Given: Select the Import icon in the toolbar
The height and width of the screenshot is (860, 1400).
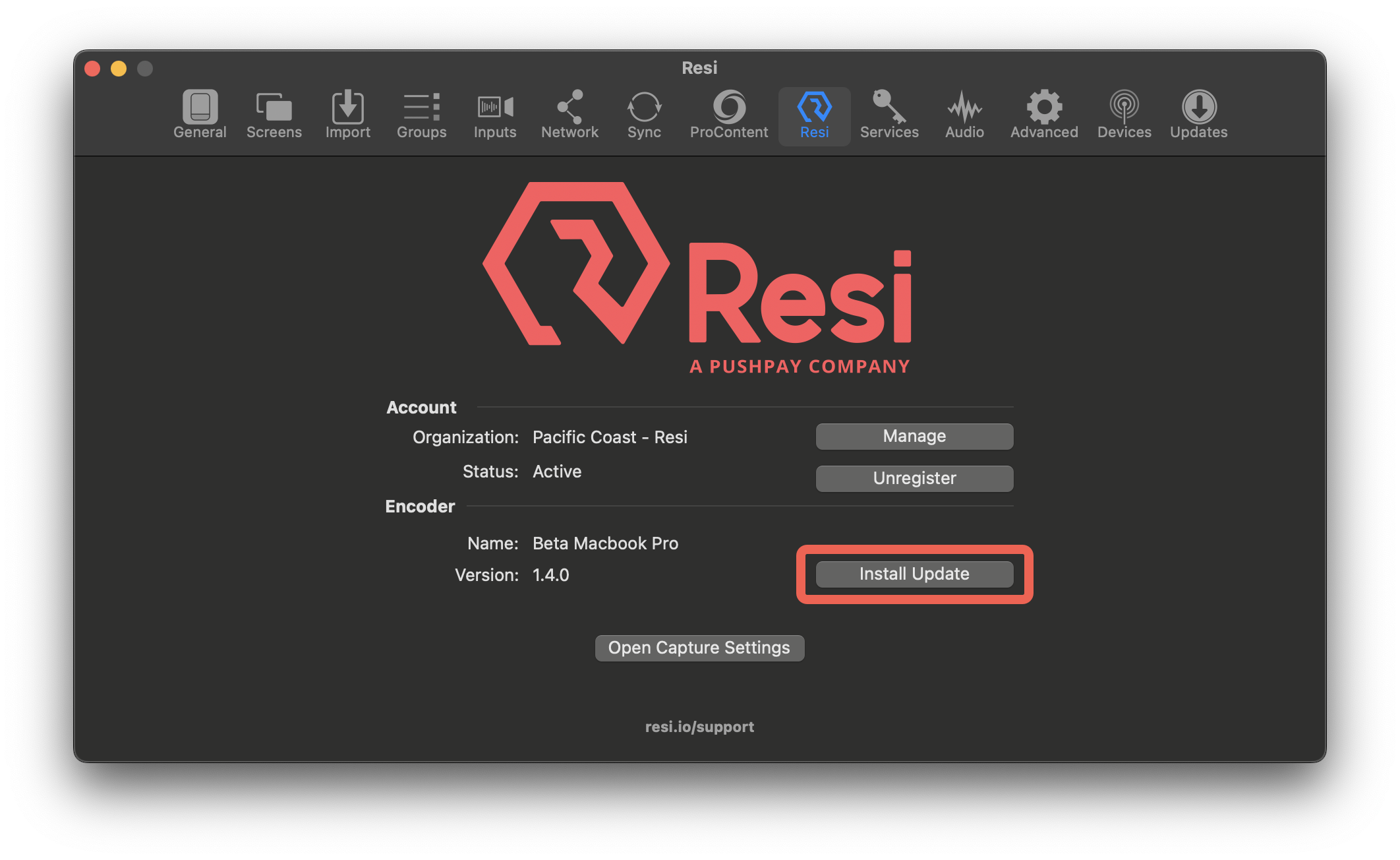Looking at the screenshot, I should 348,113.
